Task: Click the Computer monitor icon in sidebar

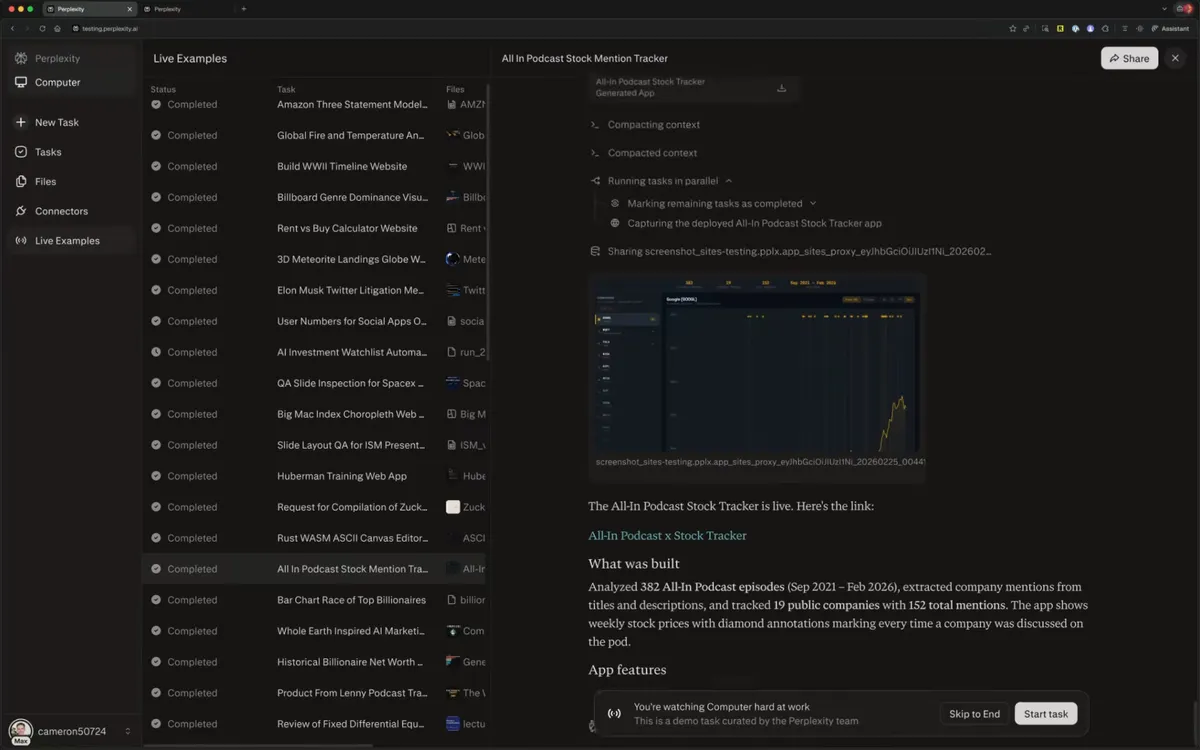Action: click(x=21, y=82)
